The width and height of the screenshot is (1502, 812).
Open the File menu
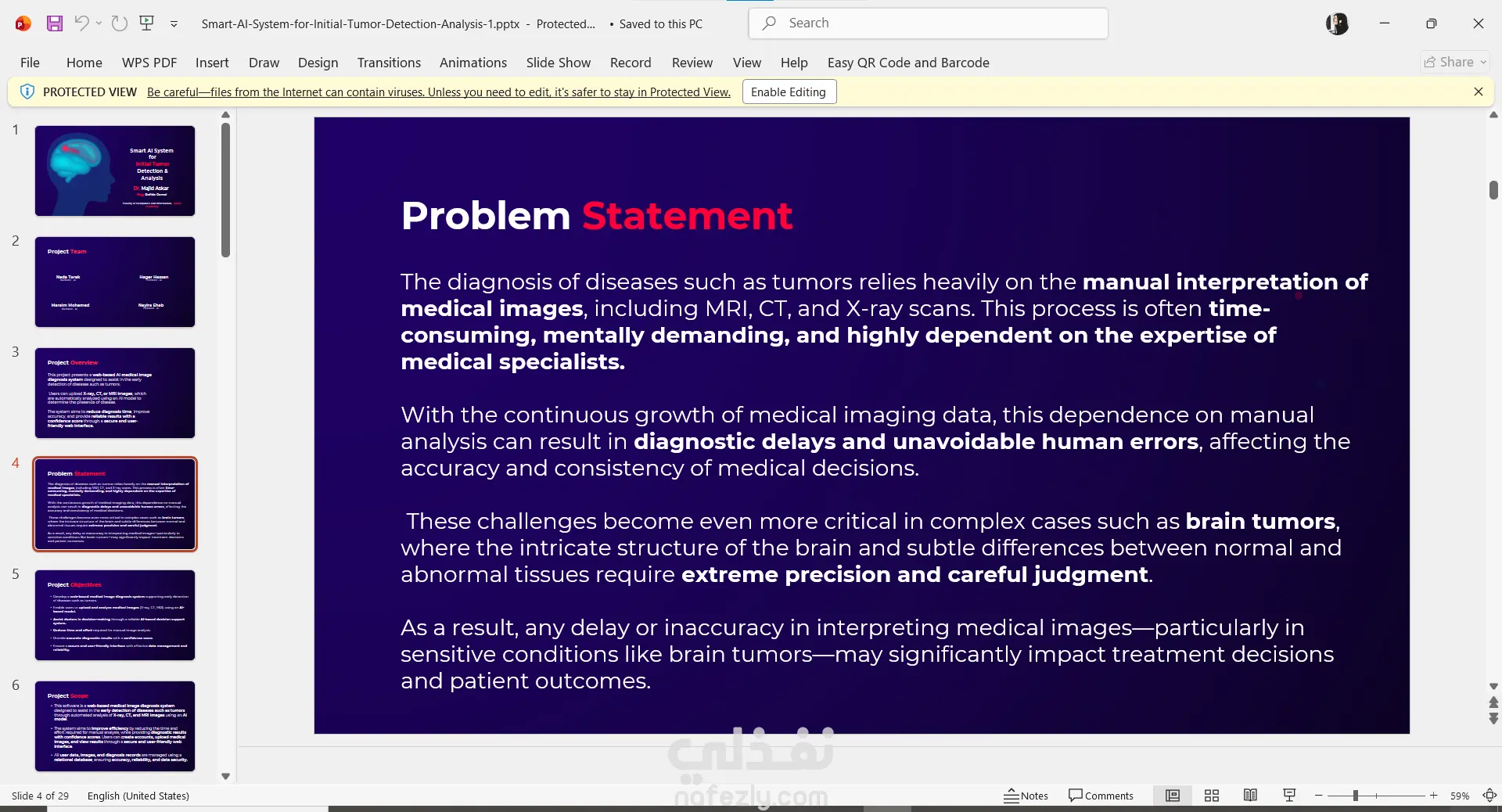(x=30, y=63)
